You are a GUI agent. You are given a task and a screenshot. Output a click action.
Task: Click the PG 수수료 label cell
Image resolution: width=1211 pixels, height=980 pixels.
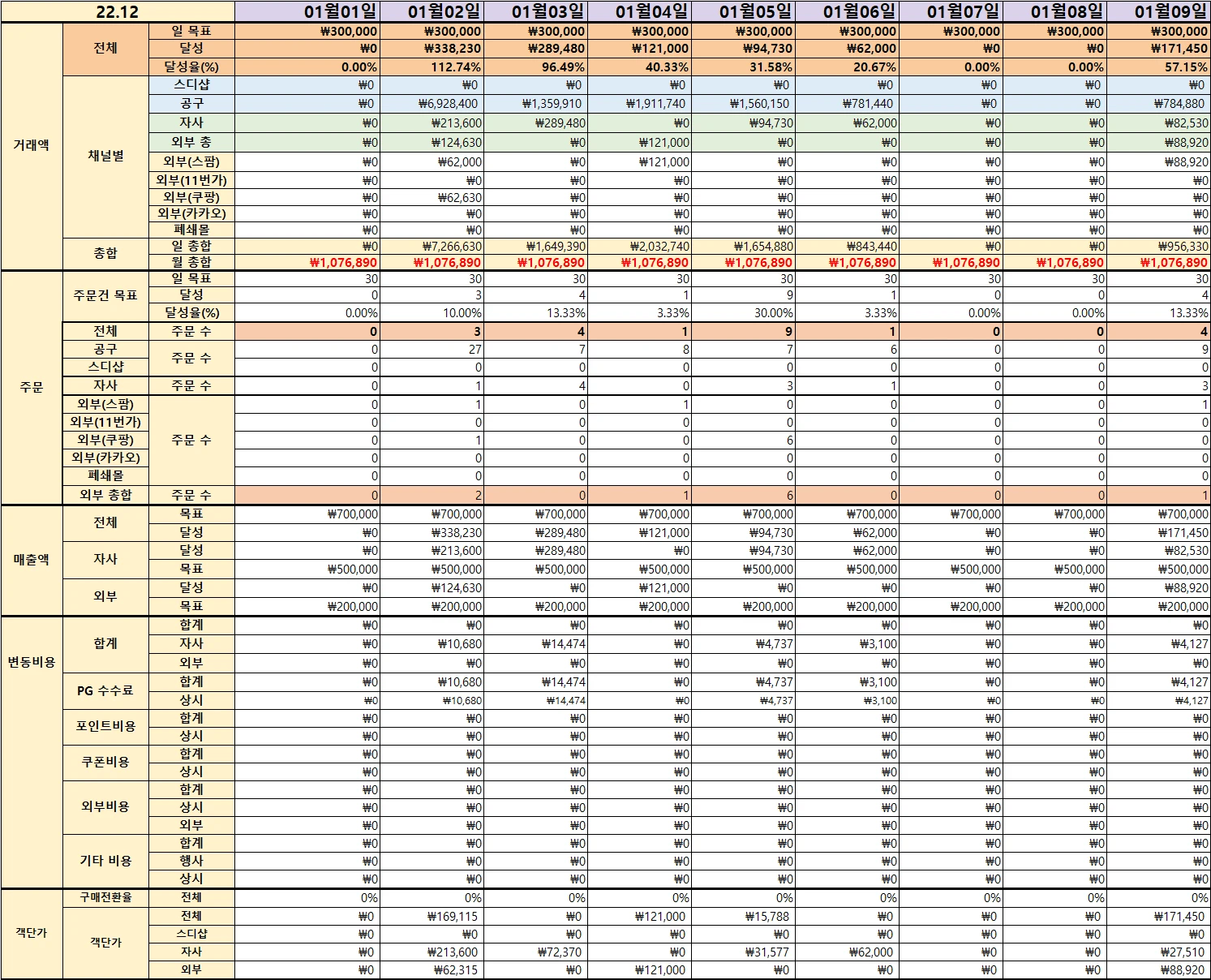105,690
